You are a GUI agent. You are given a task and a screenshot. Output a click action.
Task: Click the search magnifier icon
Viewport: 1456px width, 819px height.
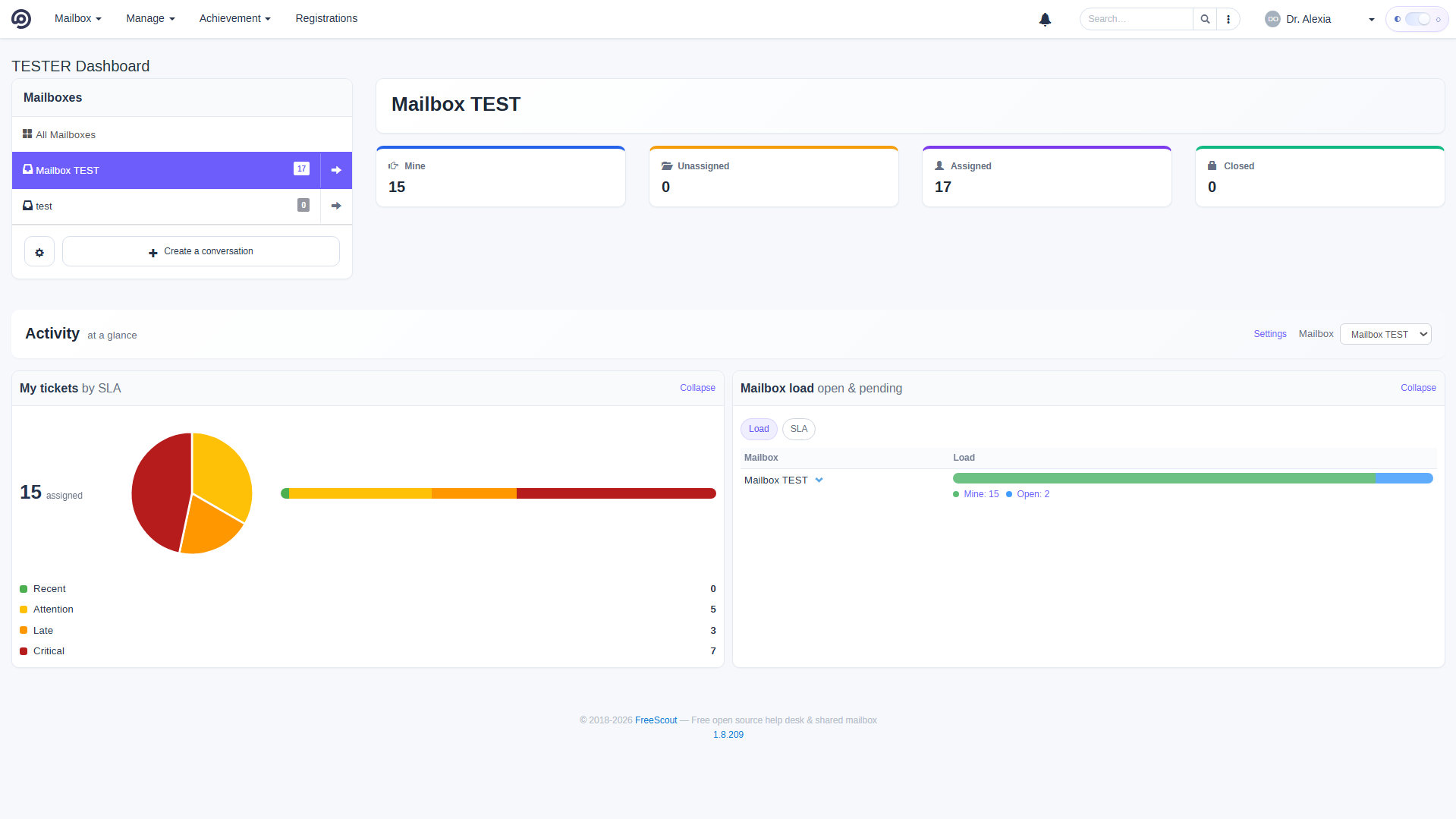(x=1205, y=19)
